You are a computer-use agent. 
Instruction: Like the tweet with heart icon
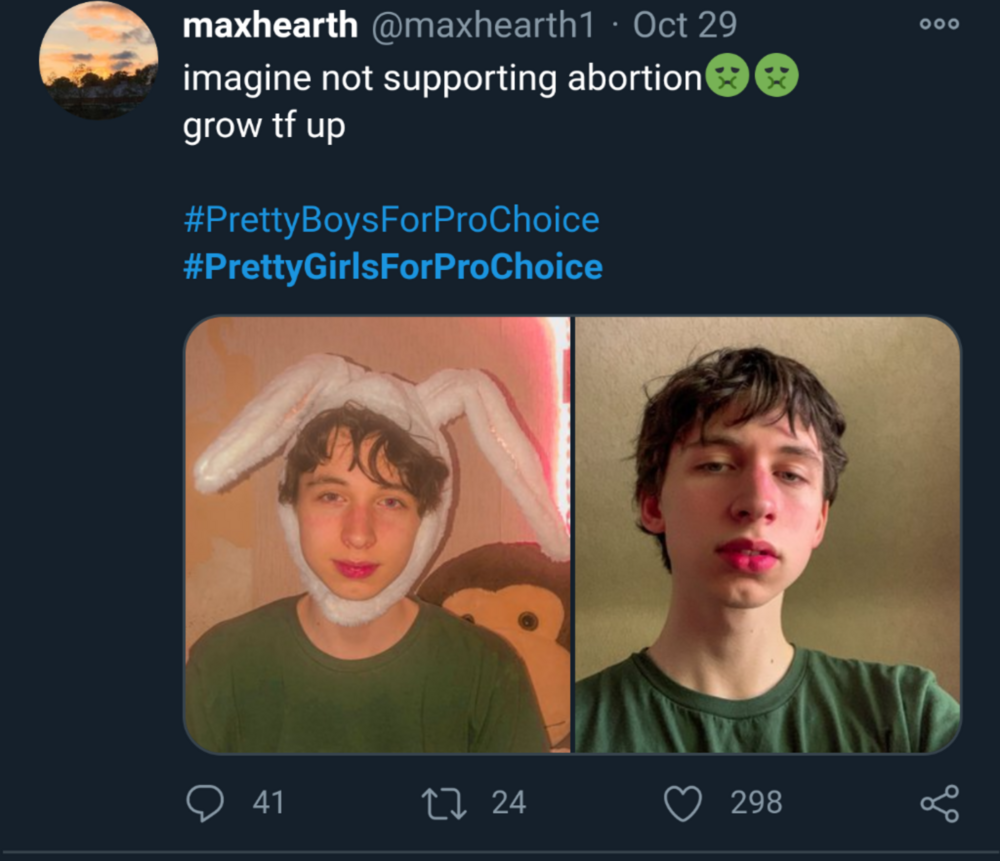click(x=683, y=804)
